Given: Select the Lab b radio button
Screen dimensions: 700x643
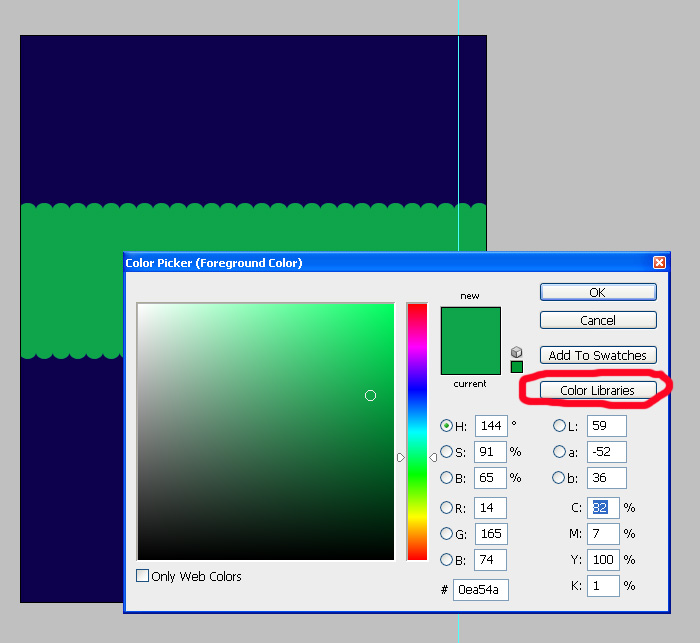Looking at the screenshot, I should point(559,478).
